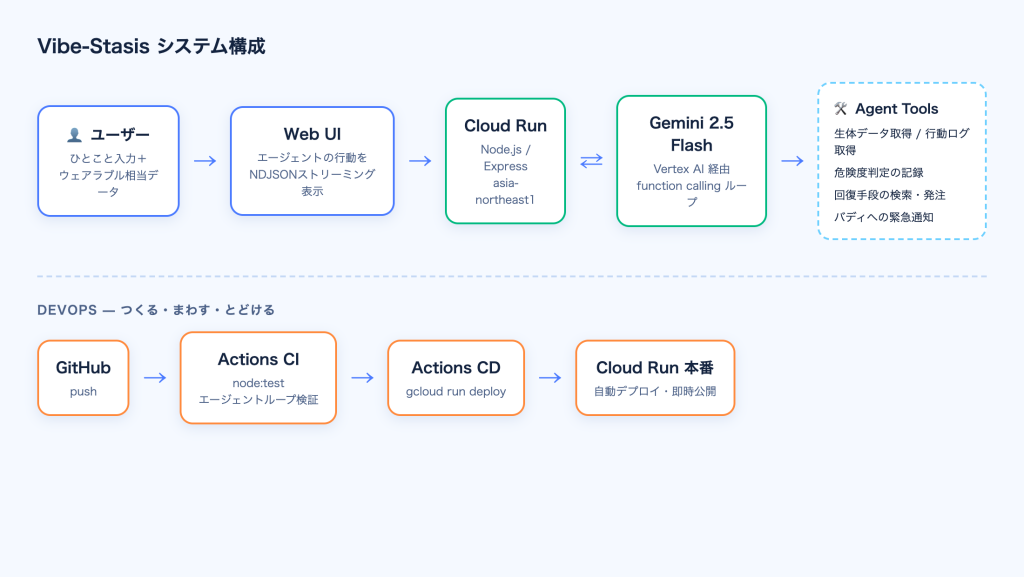Click the バディへの緊急通知 tool item

884,217
